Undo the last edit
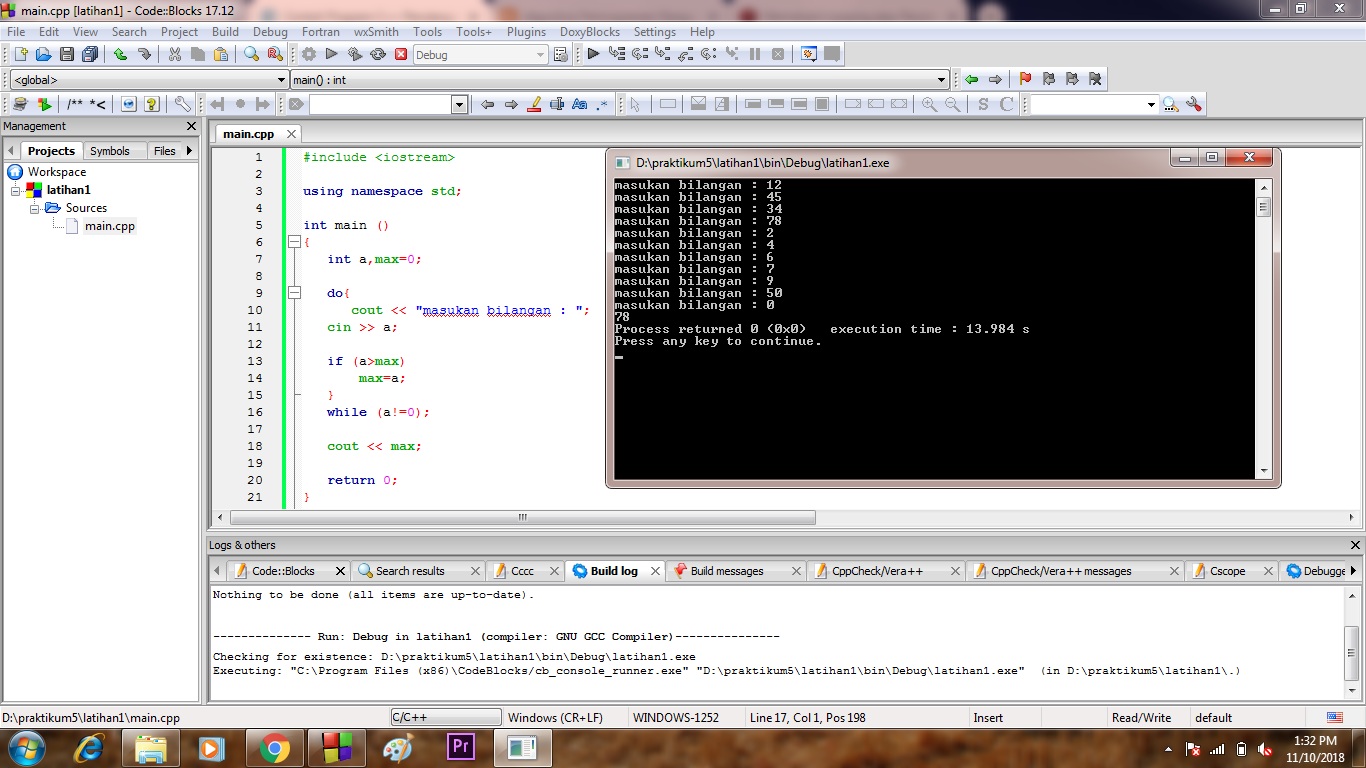Image resolution: width=1366 pixels, height=768 pixels. (121, 54)
